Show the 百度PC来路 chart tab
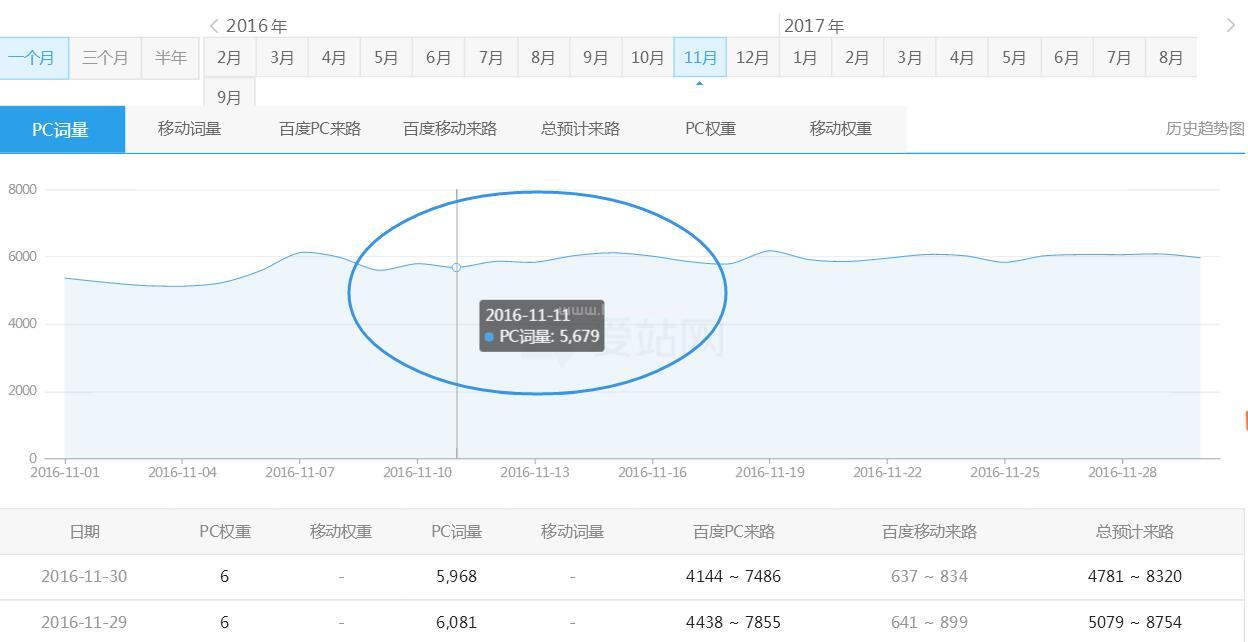Viewport: 1248px width, 642px height. pos(320,129)
